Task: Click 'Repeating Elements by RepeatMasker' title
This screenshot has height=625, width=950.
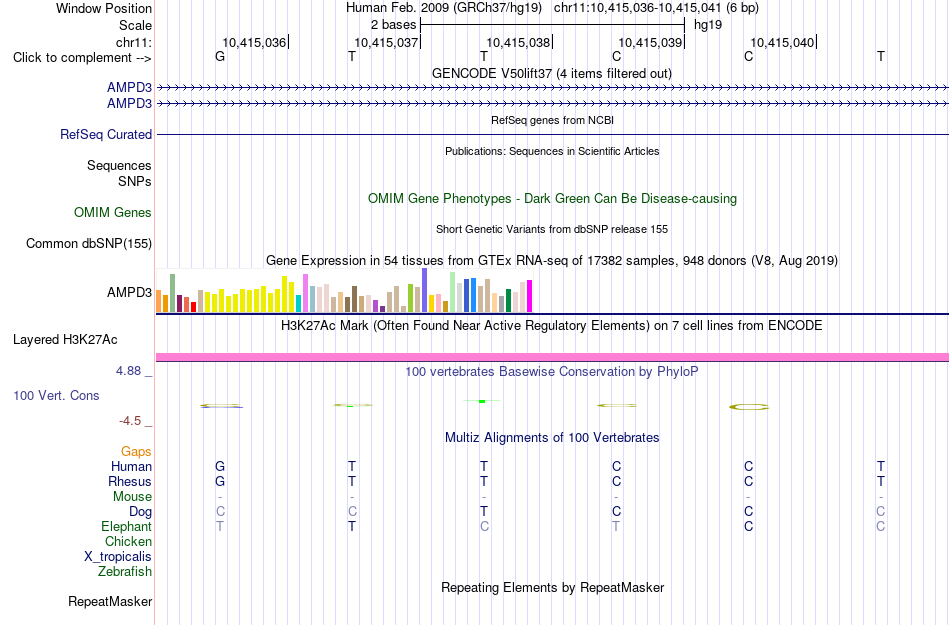Action: point(553,587)
